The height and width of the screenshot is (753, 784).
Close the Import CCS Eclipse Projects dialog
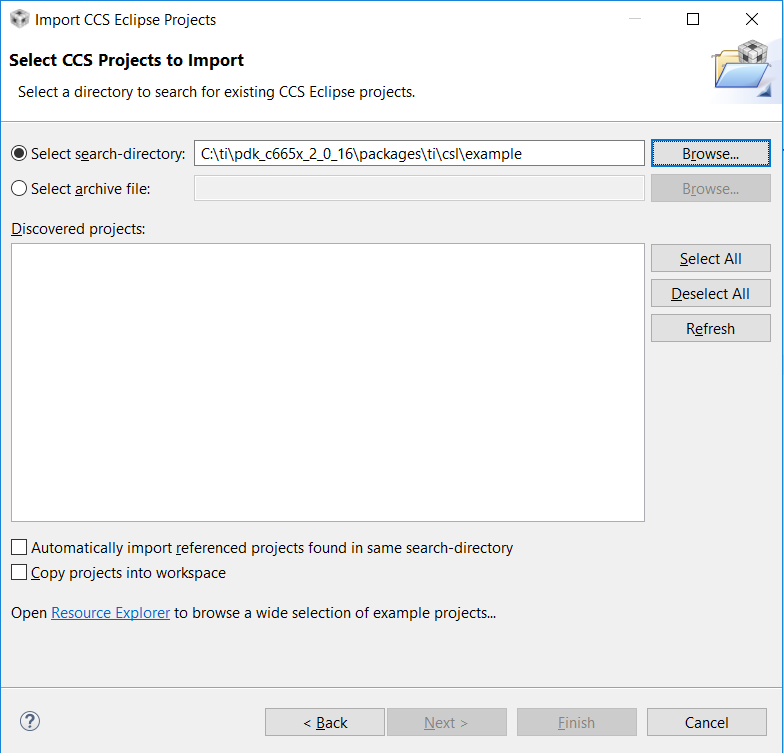(x=751, y=19)
